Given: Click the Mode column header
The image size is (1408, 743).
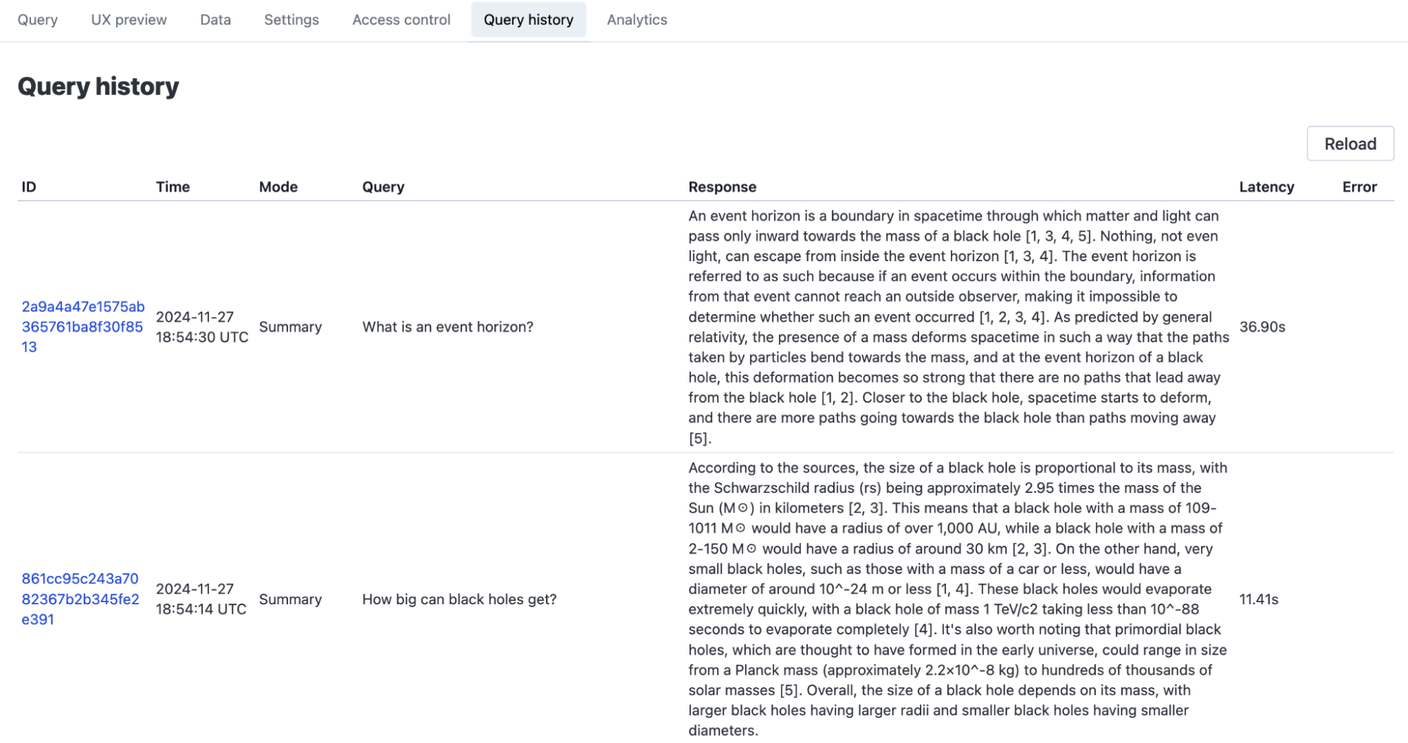Looking at the screenshot, I should (278, 187).
